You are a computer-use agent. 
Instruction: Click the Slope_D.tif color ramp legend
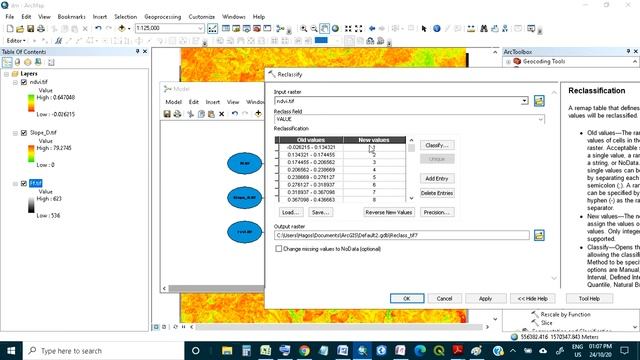pyautogui.click(x=31, y=154)
